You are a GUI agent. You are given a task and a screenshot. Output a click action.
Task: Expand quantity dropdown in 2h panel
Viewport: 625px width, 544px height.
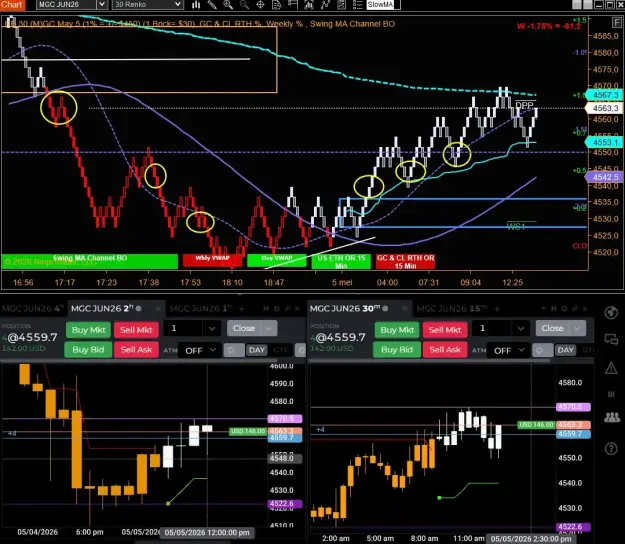(x=212, y=329)
